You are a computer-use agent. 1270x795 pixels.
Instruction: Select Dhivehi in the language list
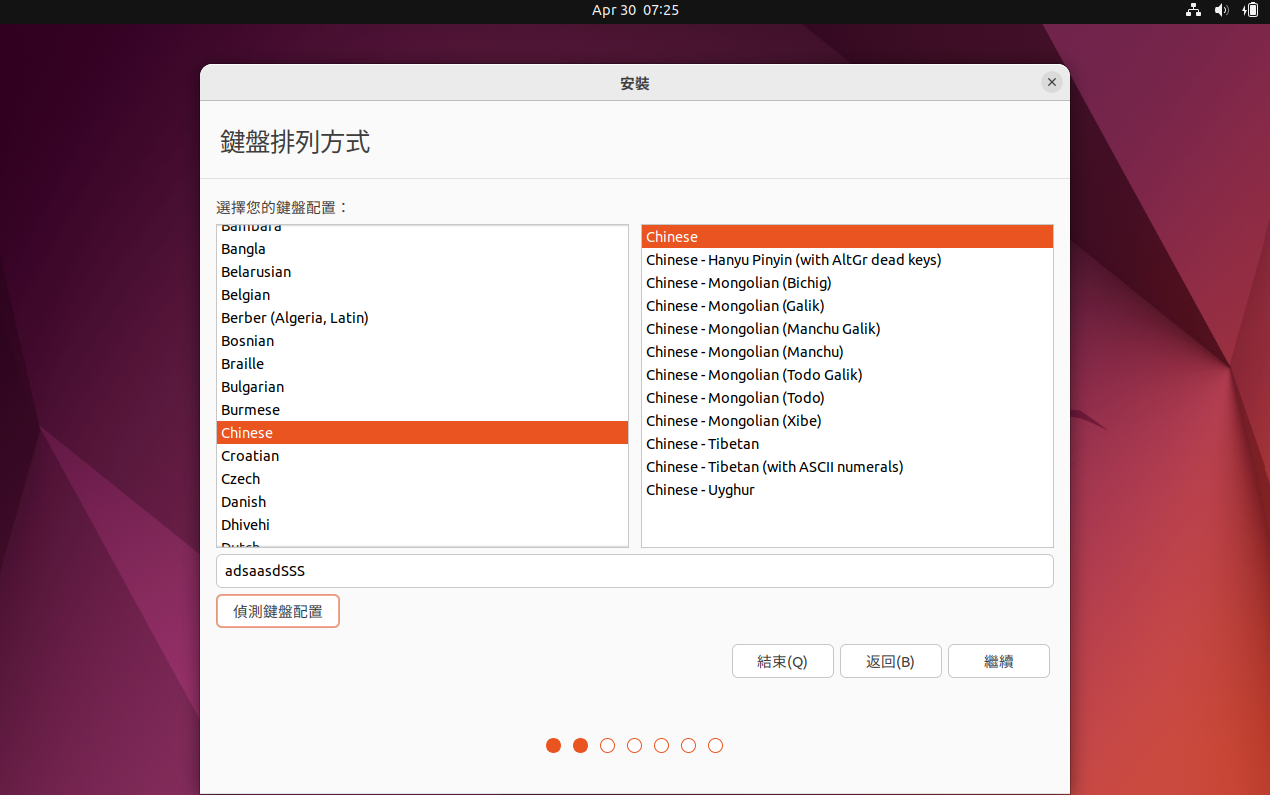point(422,525)
